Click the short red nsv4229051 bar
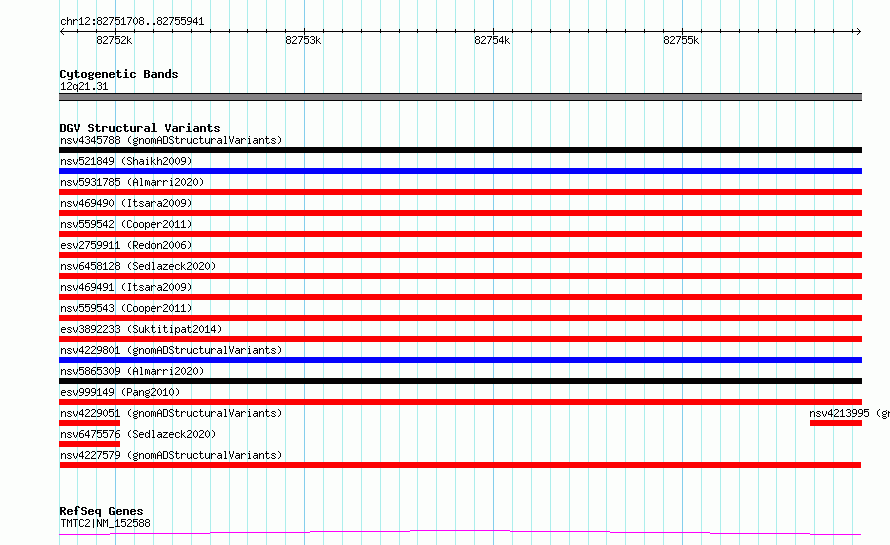The height and width of the screenshot is (545, 890). (x=90, y=423)
